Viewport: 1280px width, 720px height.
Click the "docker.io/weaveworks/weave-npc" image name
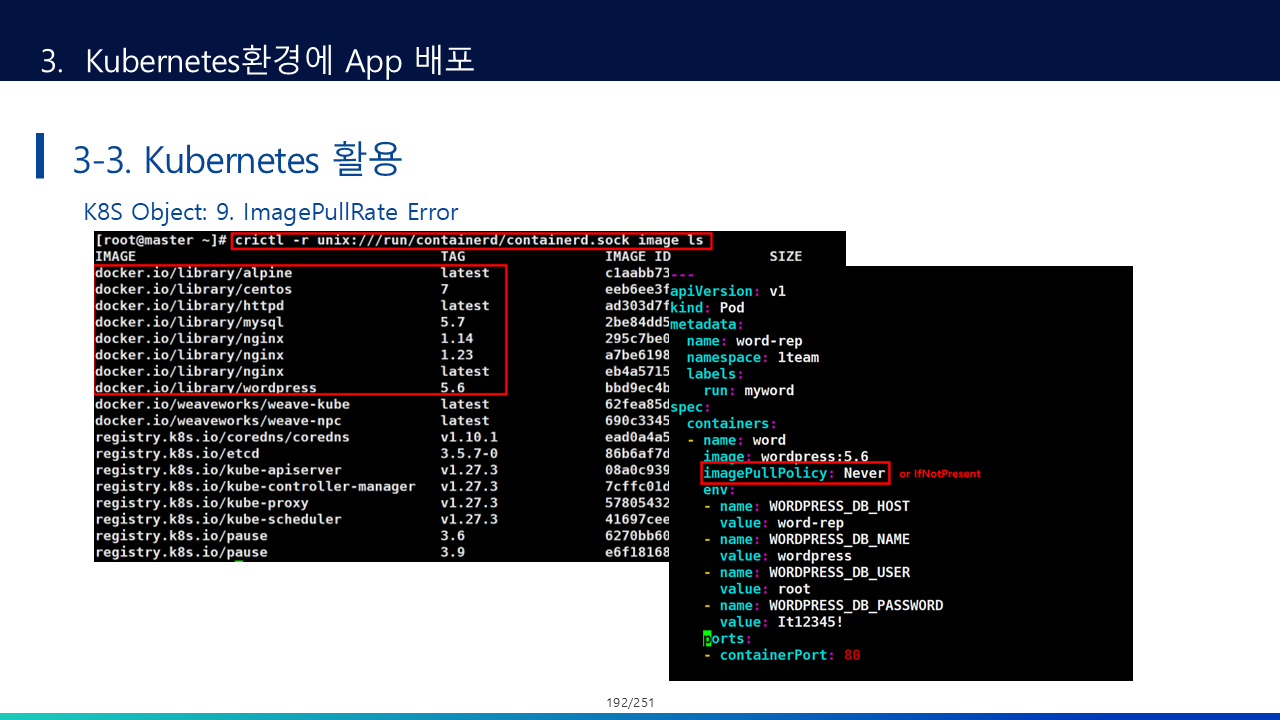coord(218,421)
